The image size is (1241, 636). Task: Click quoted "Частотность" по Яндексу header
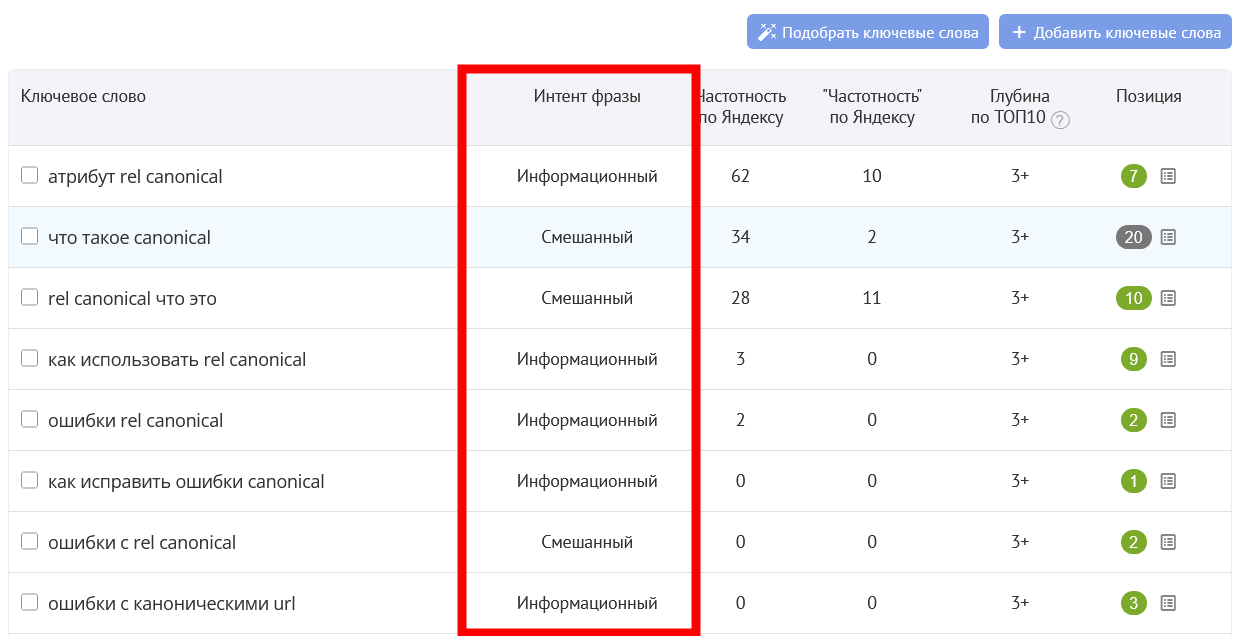click(872, 107)
